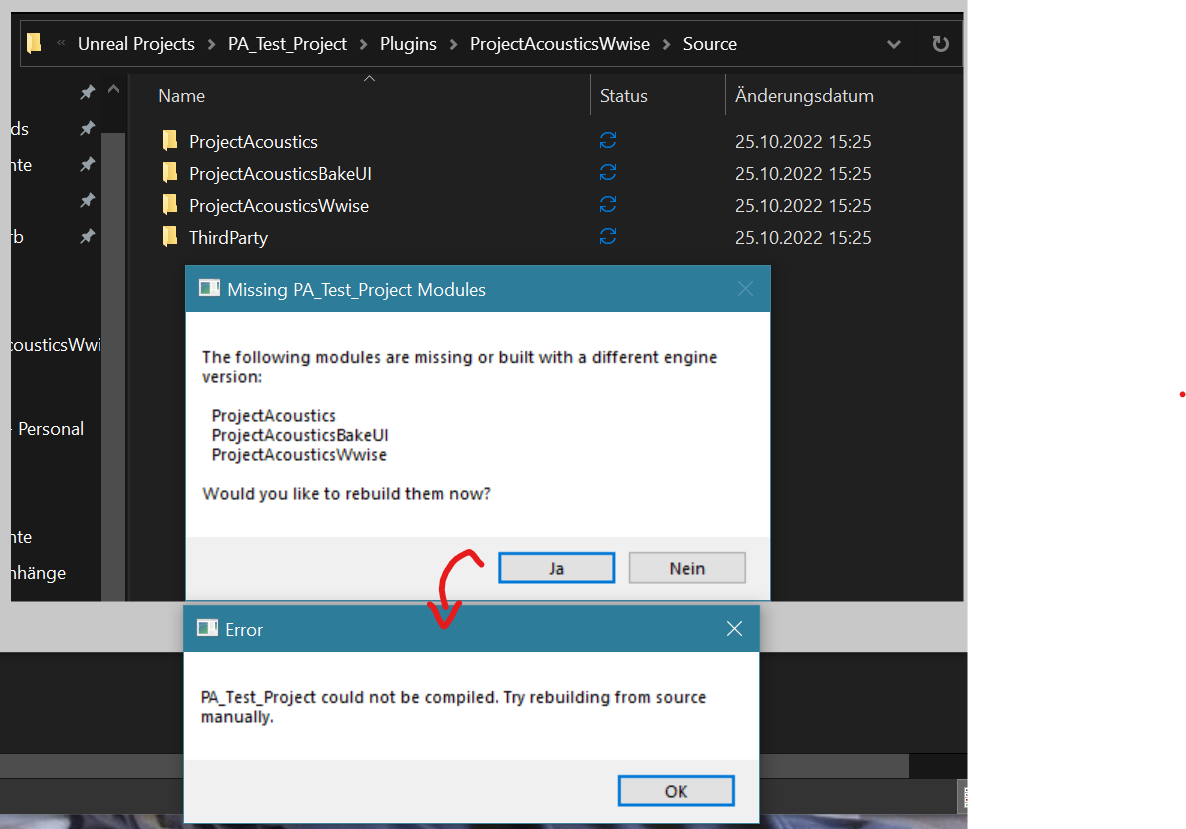Close the Error dialog window
1186x829 pixels.
click(734, 629)
